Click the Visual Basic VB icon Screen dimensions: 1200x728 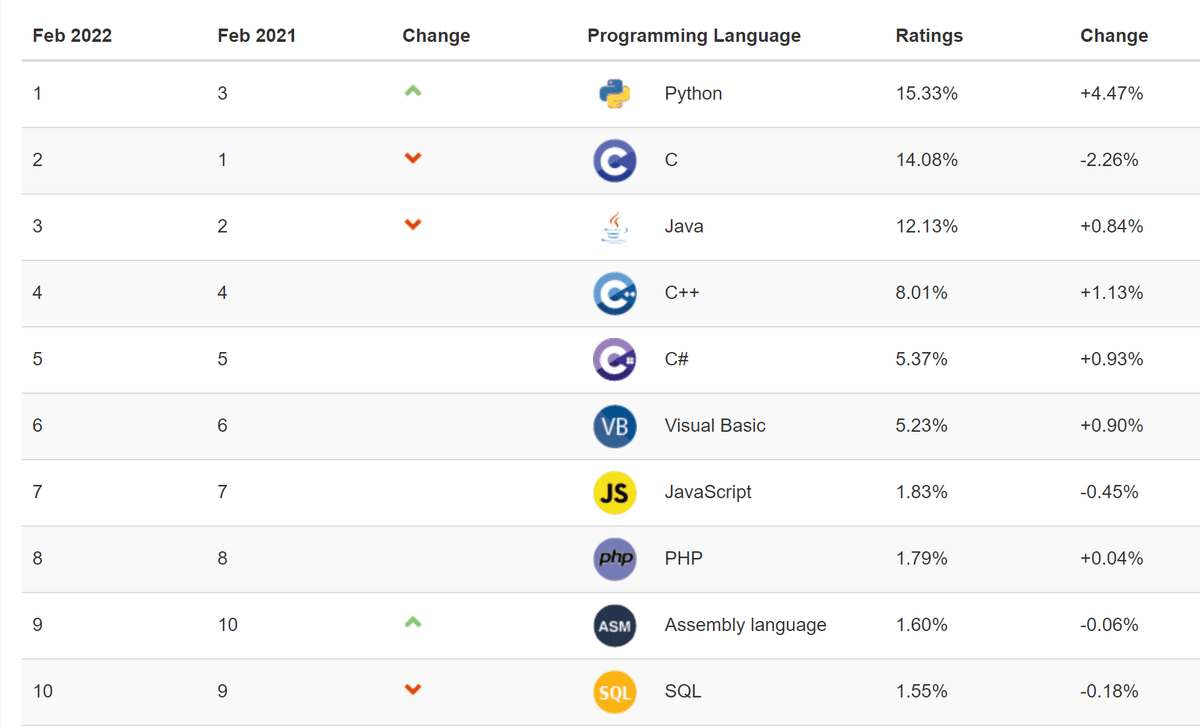point(614,426)
